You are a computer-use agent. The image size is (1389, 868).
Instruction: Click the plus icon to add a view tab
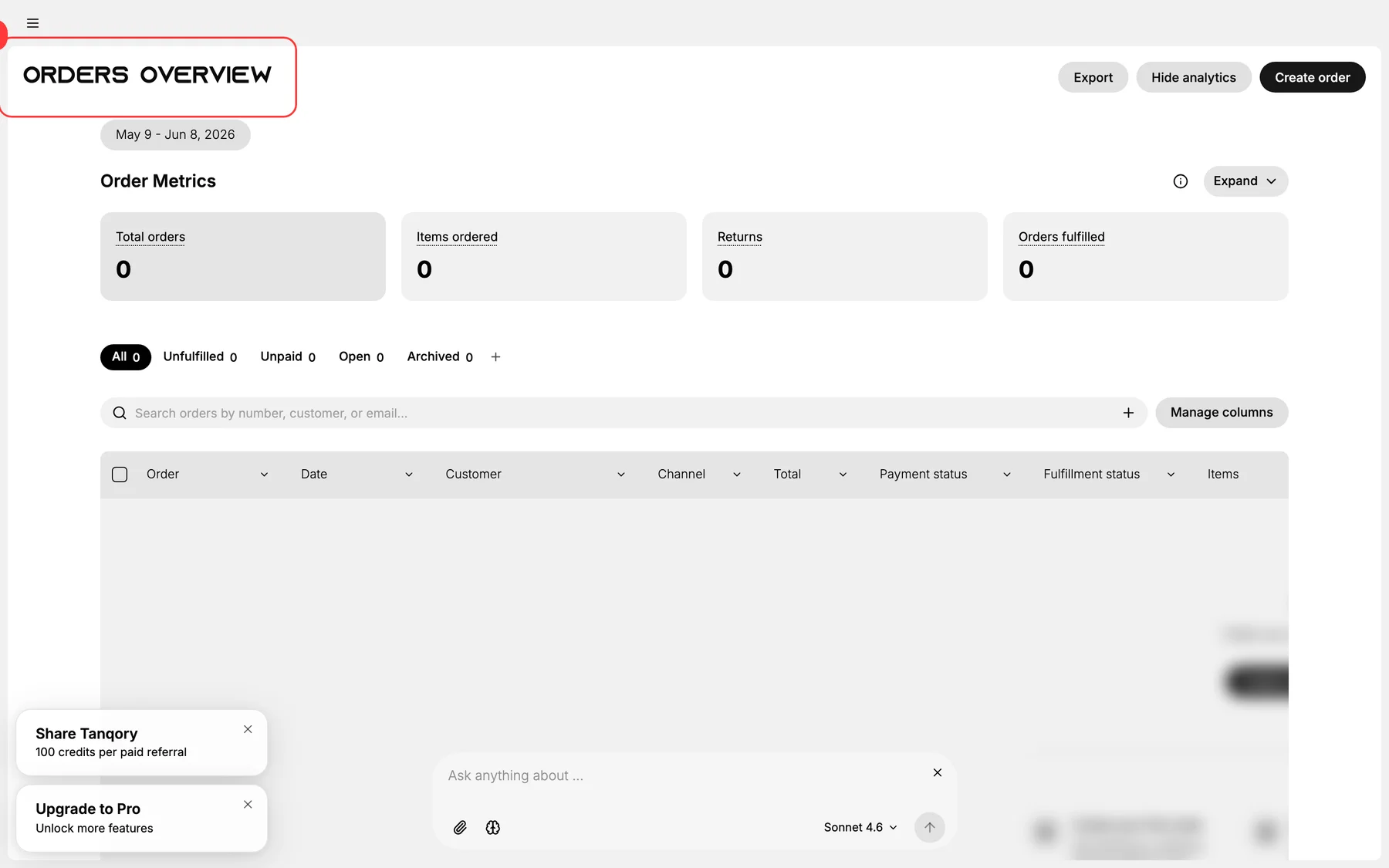click(495, 356)
